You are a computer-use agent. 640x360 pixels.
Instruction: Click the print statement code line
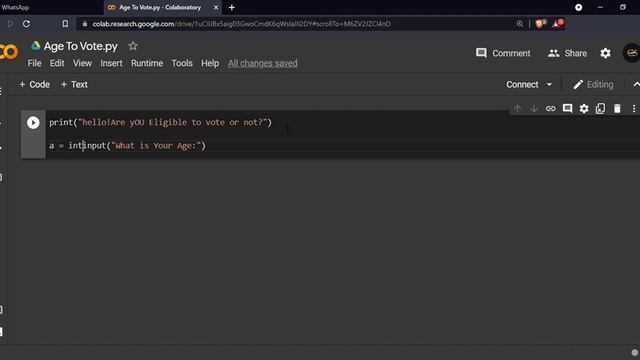(x=160, y=122)
